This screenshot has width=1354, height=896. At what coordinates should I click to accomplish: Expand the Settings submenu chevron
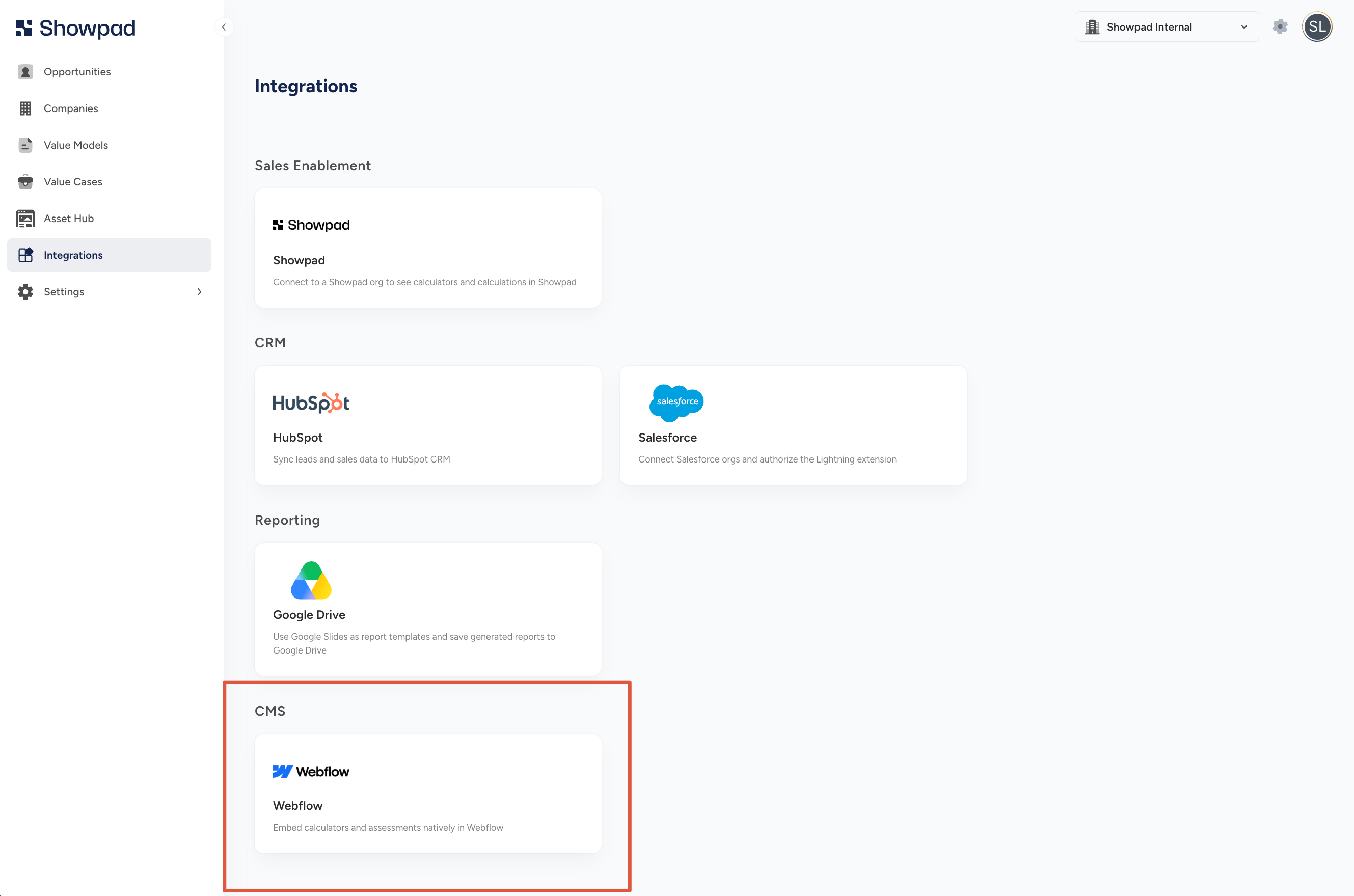tap(199, 291)
